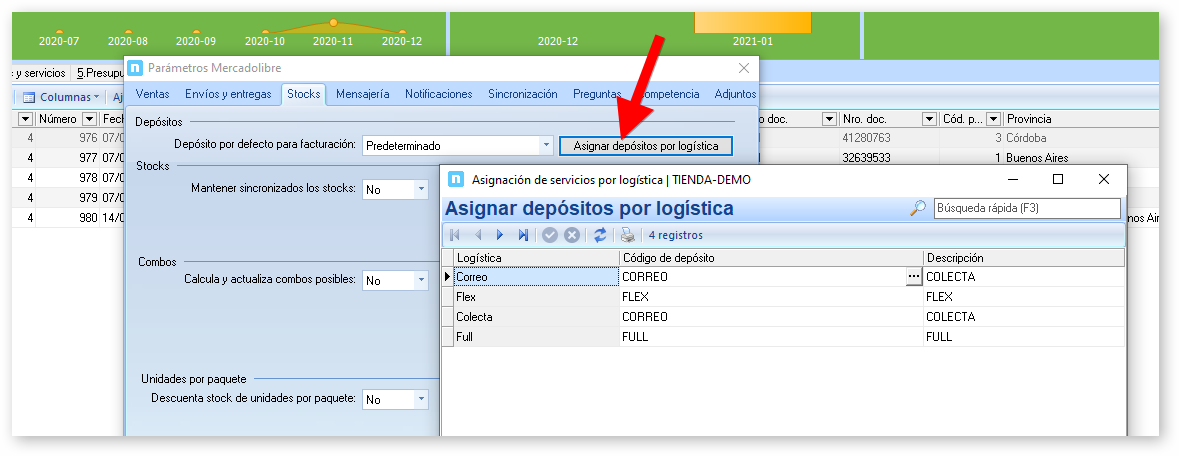Refresh the logistics records list
The image size is (1179, 456).
coord(600,235)
